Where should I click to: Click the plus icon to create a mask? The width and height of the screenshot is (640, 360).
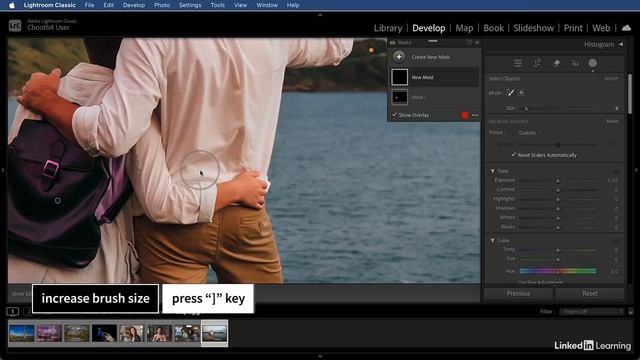tap(399, 57)
